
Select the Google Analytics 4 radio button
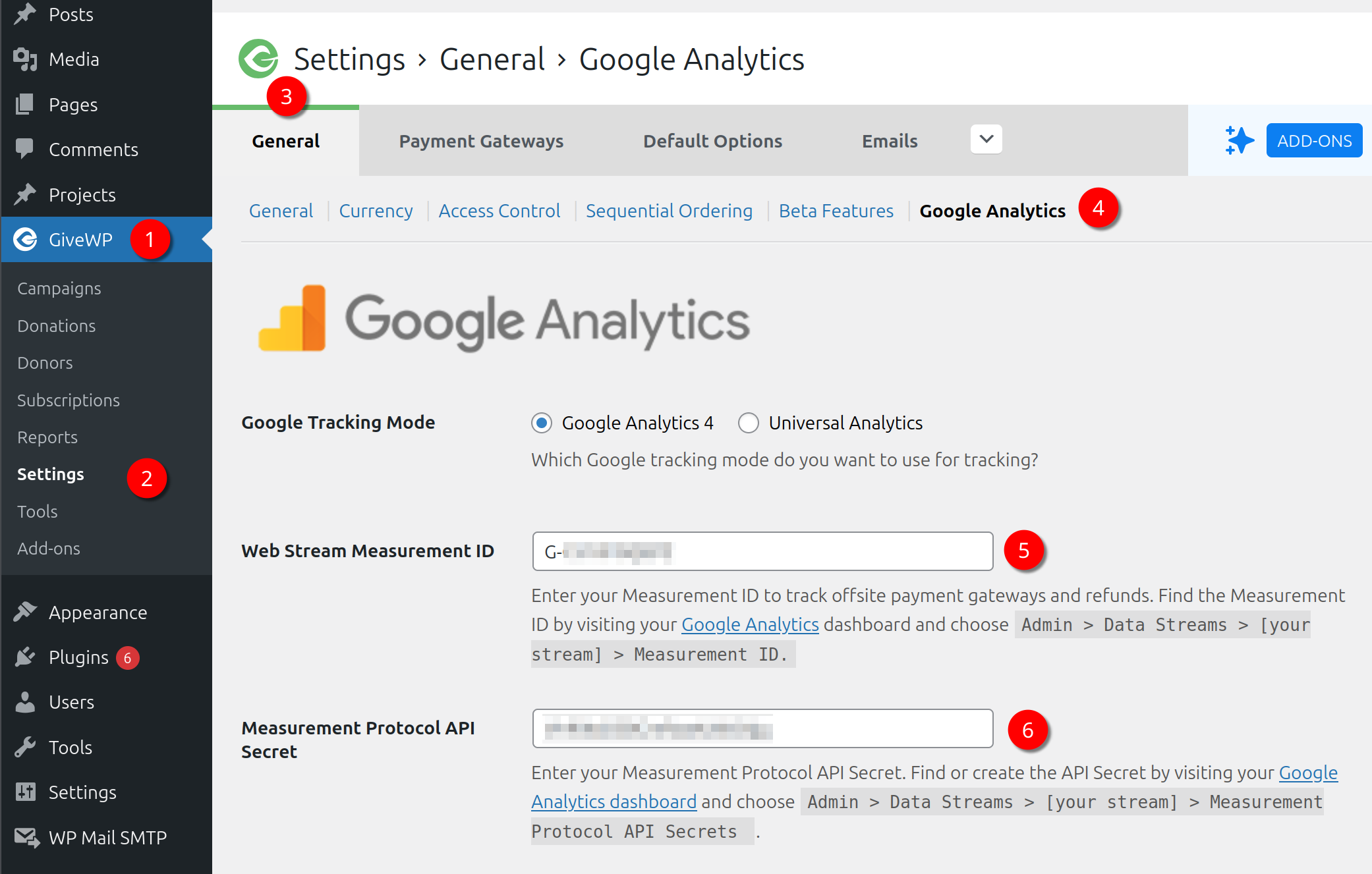(541, 423)
